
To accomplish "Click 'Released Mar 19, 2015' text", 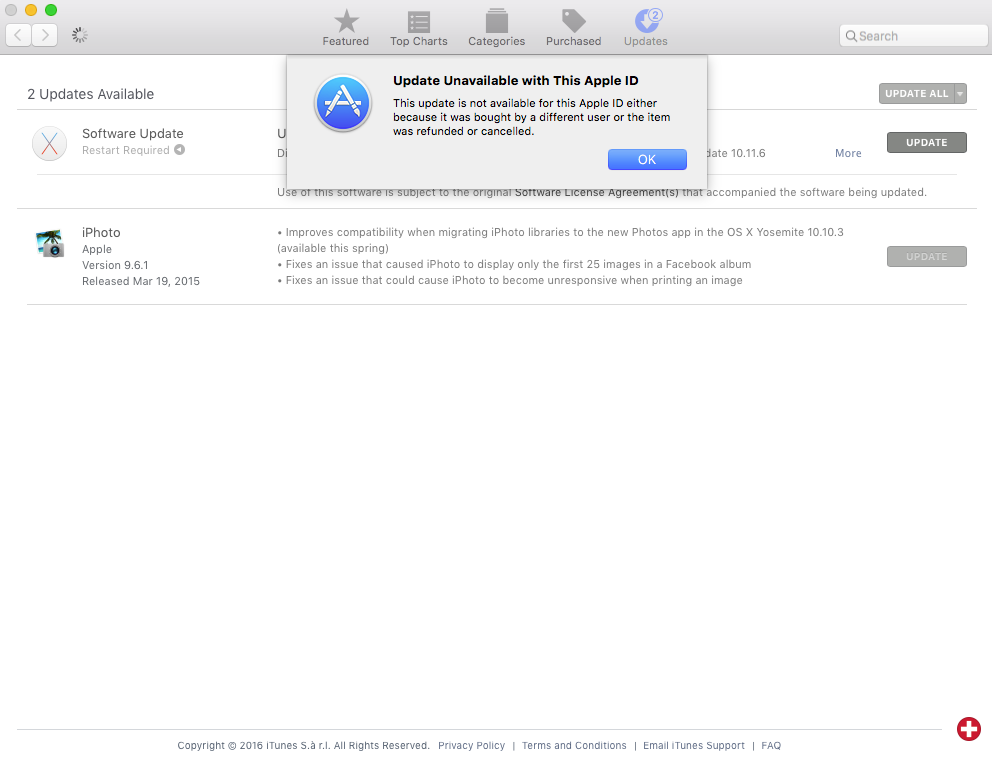I will [140, 281].
